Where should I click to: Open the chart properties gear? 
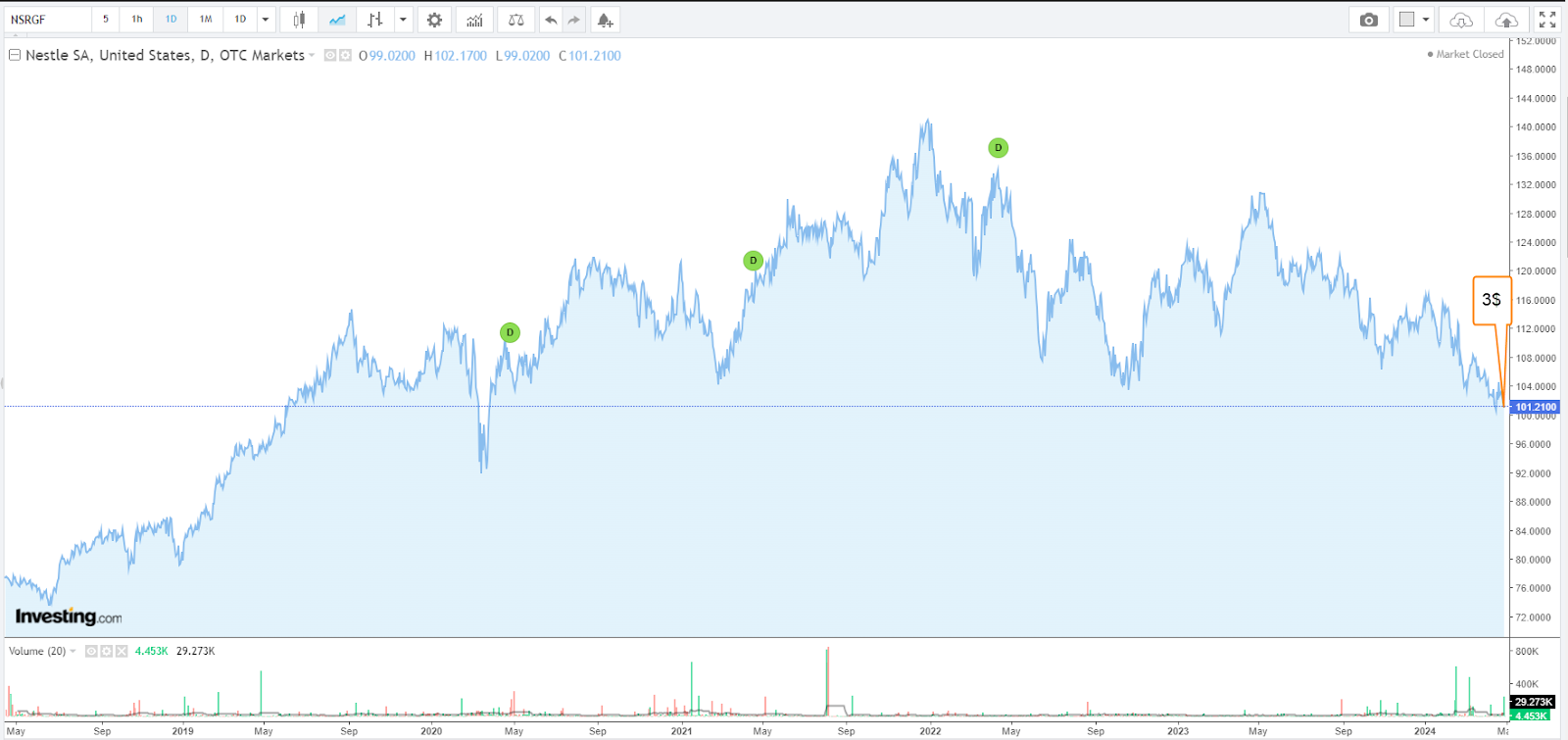coord(434,20)
